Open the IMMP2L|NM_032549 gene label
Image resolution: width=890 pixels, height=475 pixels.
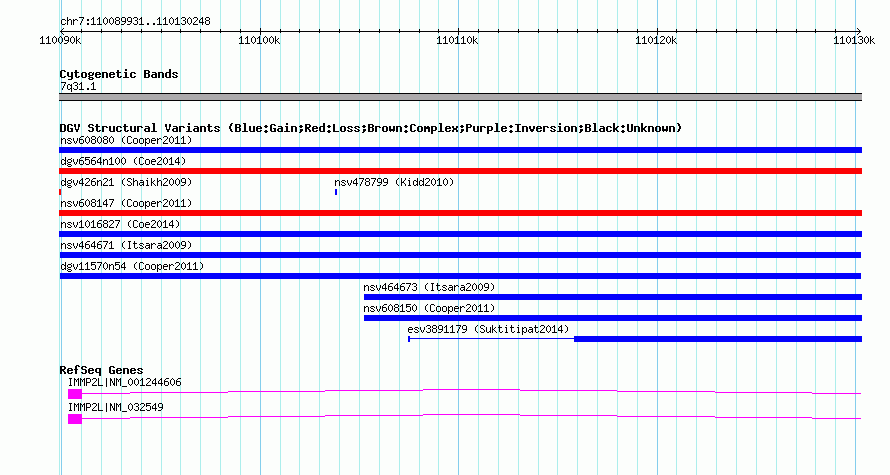pyautogui.click(x=116, y=407)
